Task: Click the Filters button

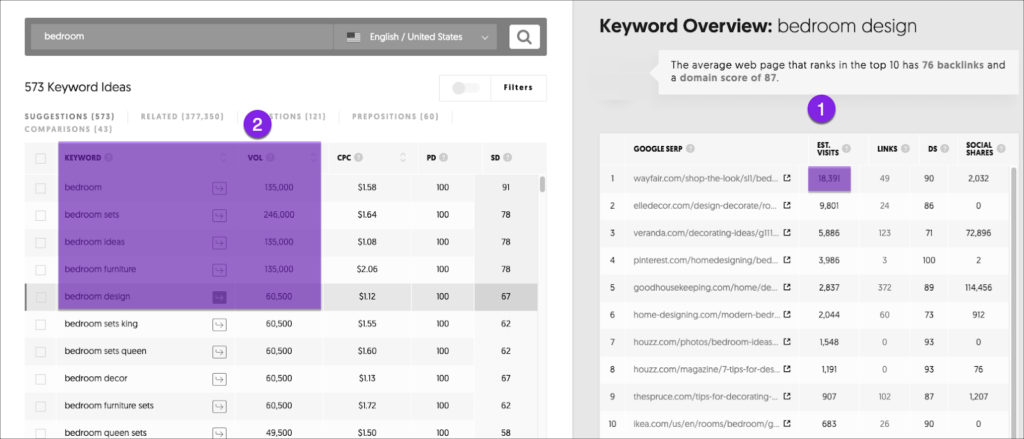Action: coord(517,88)
